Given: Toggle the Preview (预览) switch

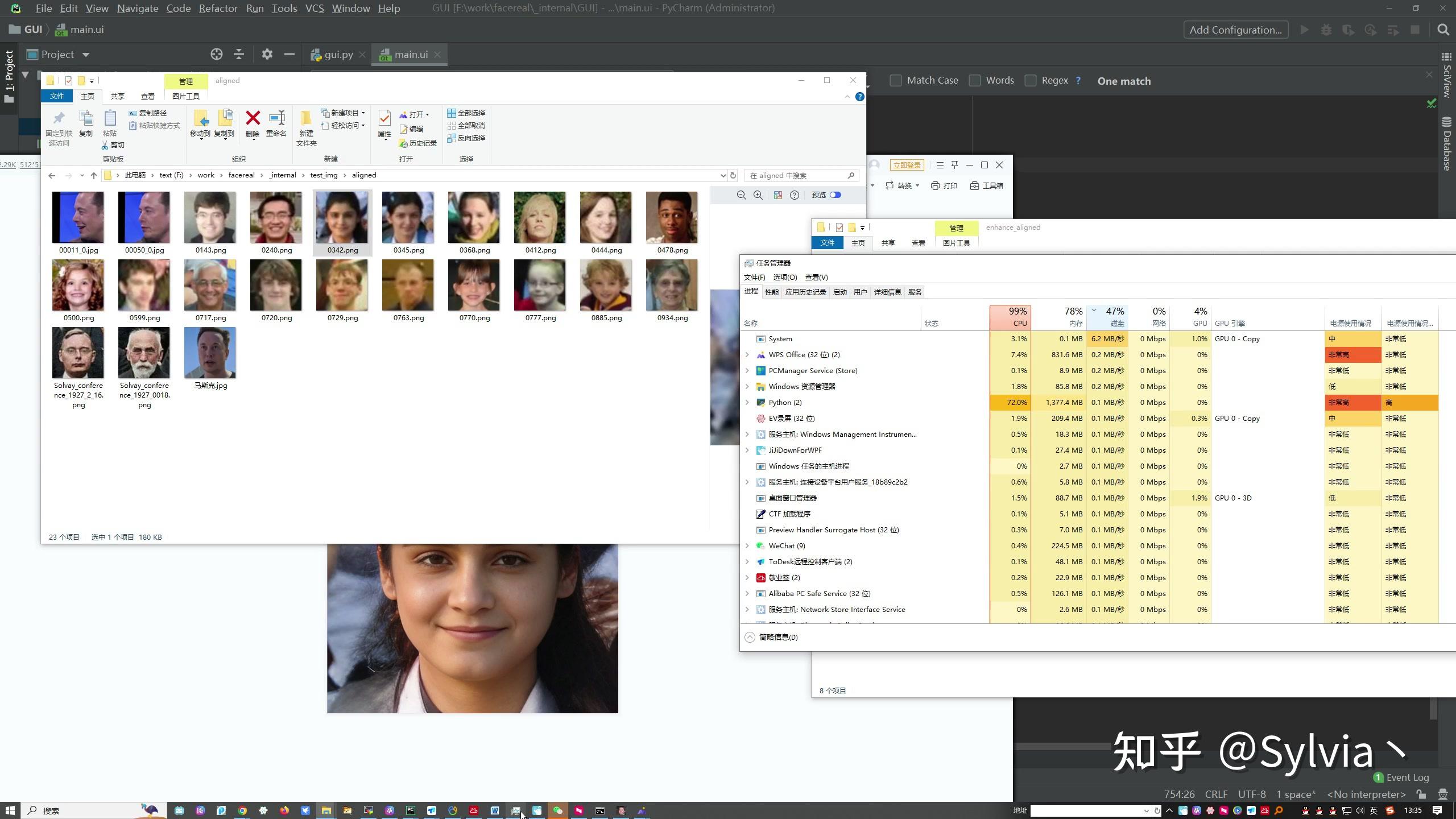Looking at the screenshot, I should [x=835, y=195].
